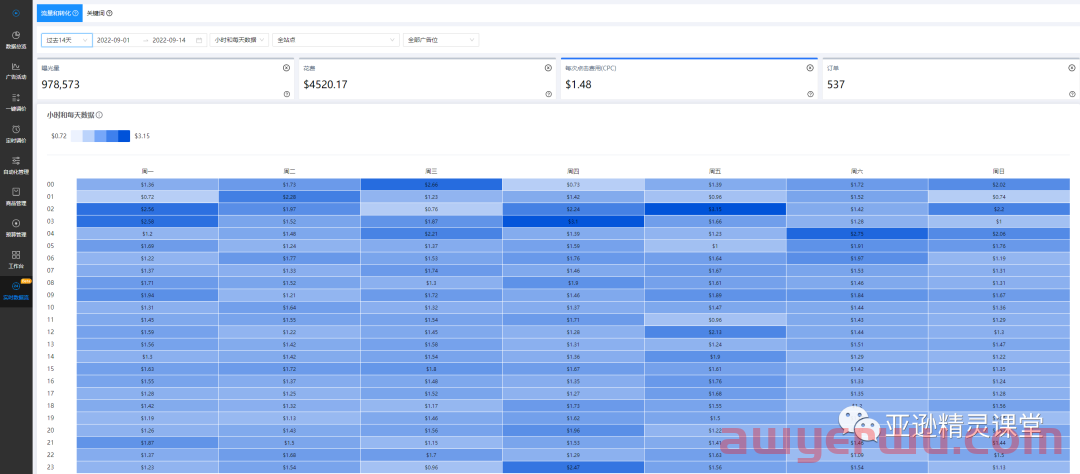Open 商品管理 in the sidebar

pyautogui.click(x=16, y=197)
